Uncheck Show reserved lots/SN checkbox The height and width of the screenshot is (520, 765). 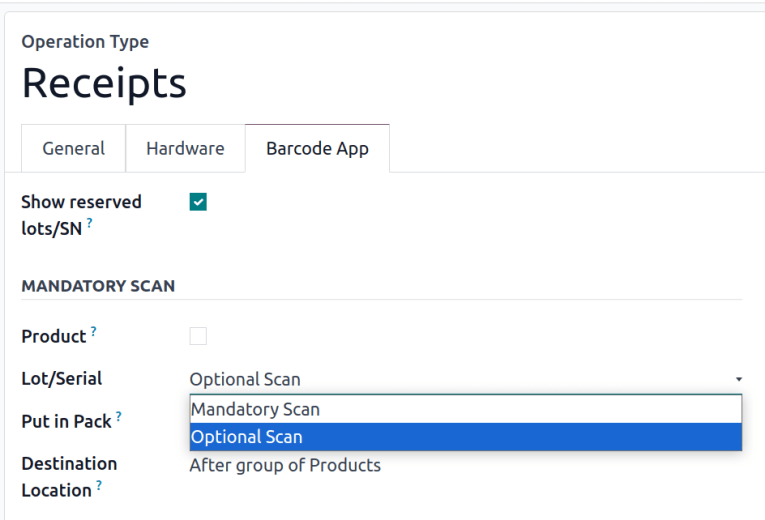[x=198, y=203]
